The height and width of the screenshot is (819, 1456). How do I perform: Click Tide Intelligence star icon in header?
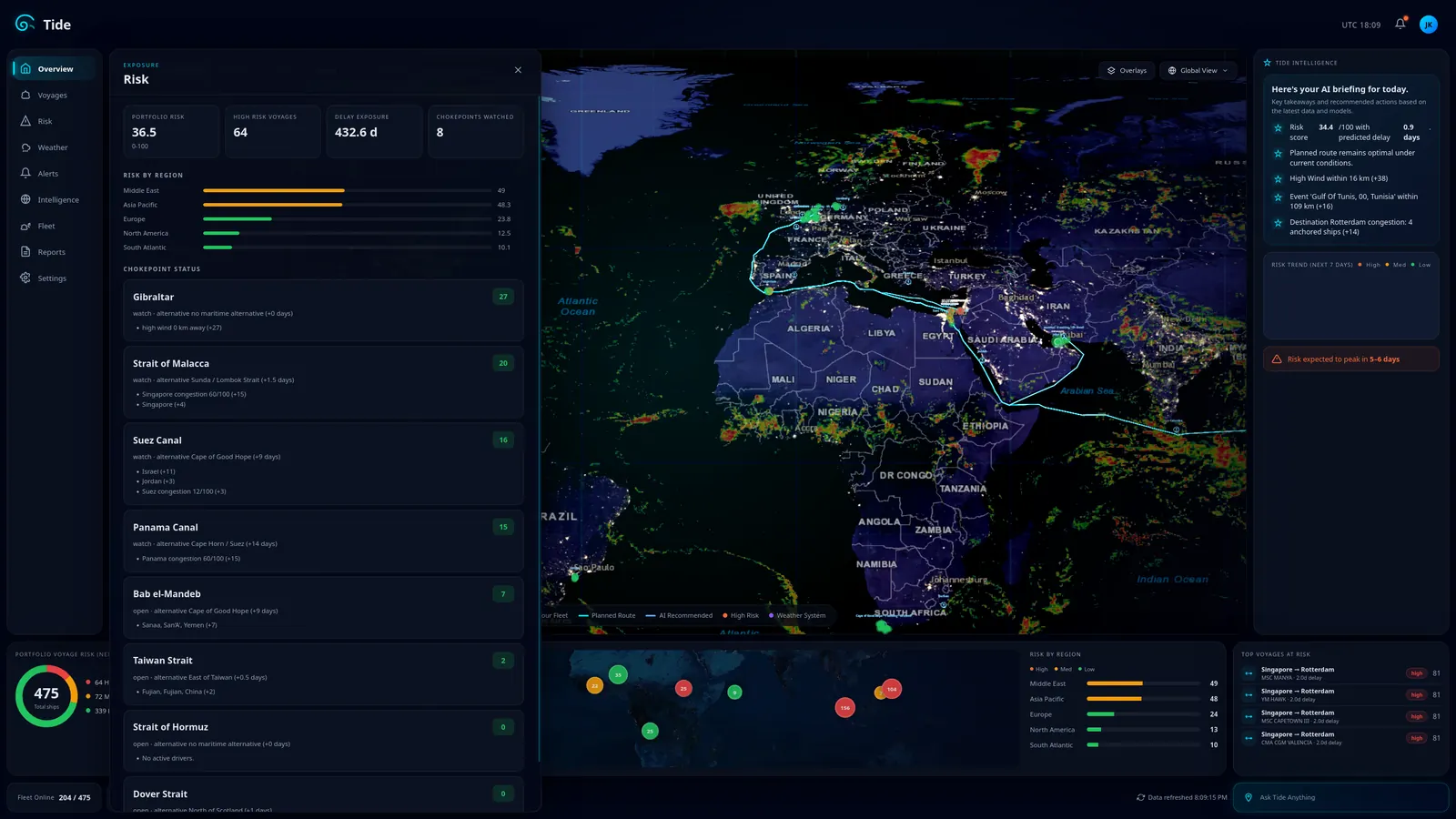1267,63
